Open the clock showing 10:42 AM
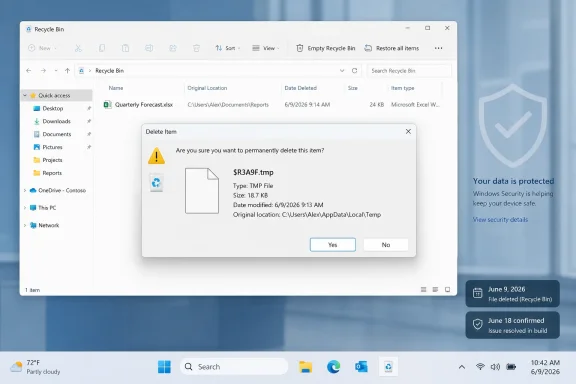 [x=545, y=367]
